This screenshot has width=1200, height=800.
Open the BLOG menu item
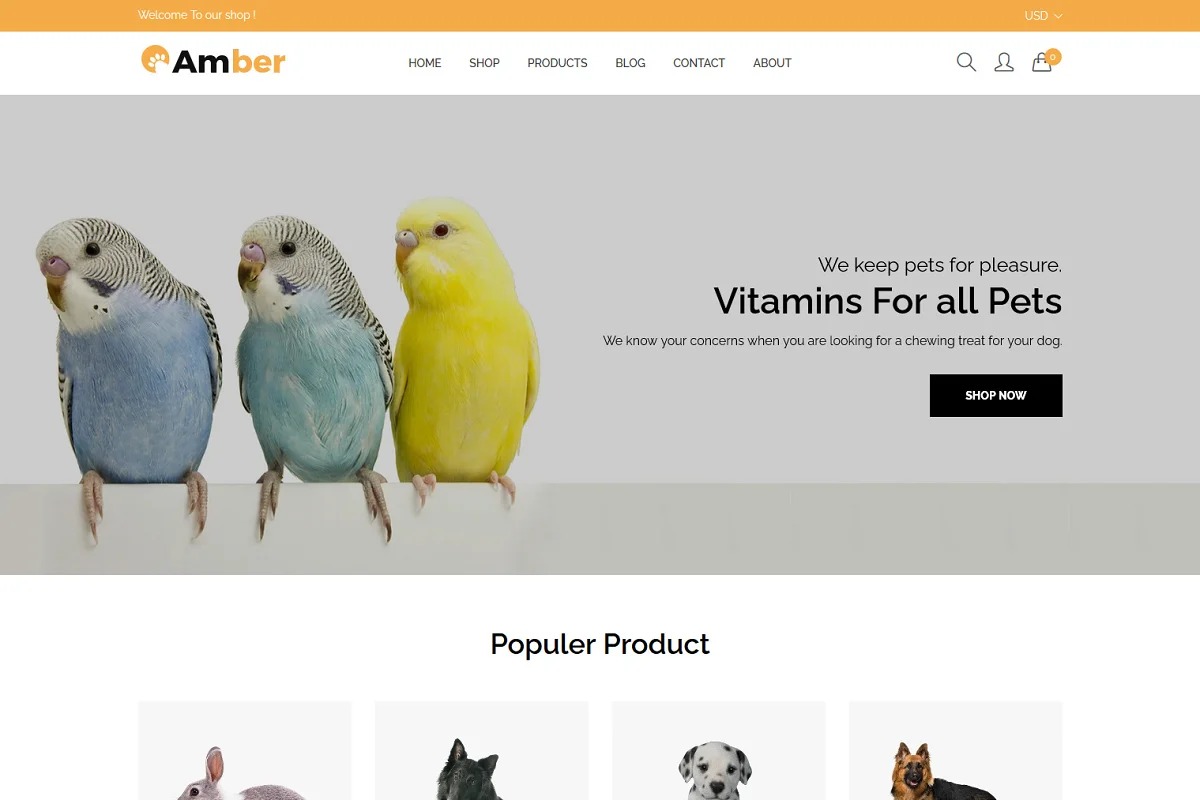(x=630, y=63)
